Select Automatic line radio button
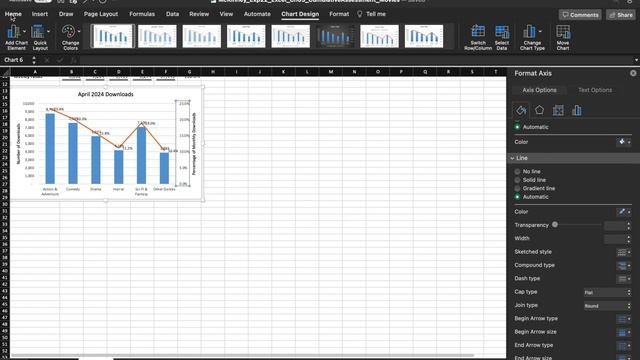Screen dimensions: 640x360 517,197
